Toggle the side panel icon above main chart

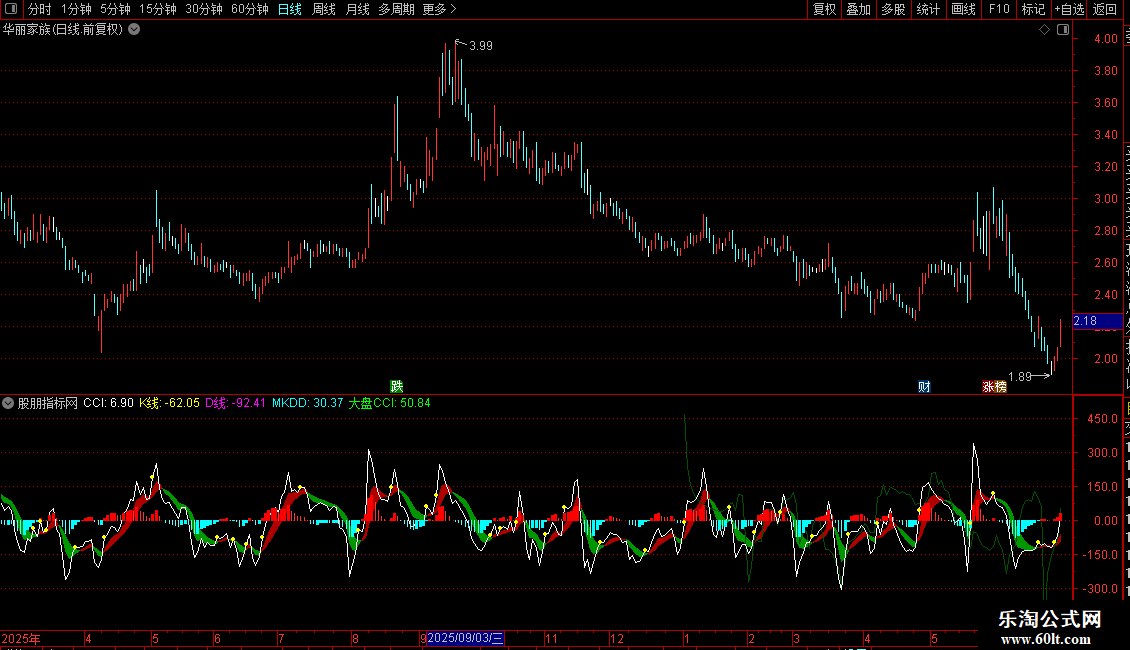click(x=1063, y=30)
